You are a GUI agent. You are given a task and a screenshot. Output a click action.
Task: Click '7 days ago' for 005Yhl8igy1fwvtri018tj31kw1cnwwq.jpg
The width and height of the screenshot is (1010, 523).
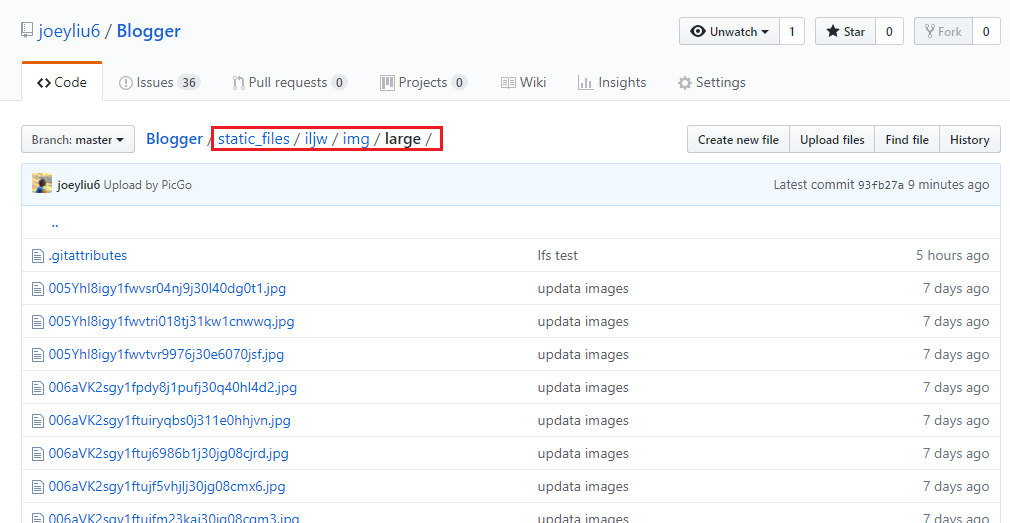point(956,321)
